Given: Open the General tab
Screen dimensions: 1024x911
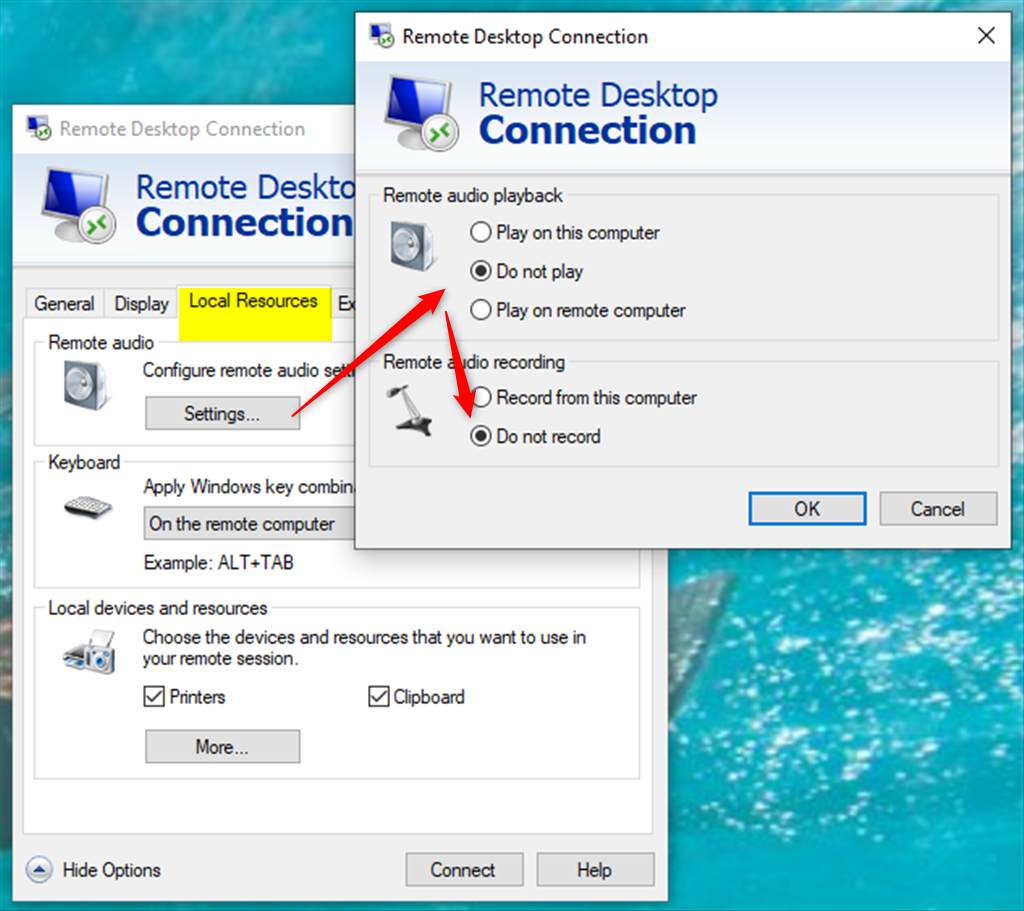Looking at the screenshot, I should click(x=64, y=304).
